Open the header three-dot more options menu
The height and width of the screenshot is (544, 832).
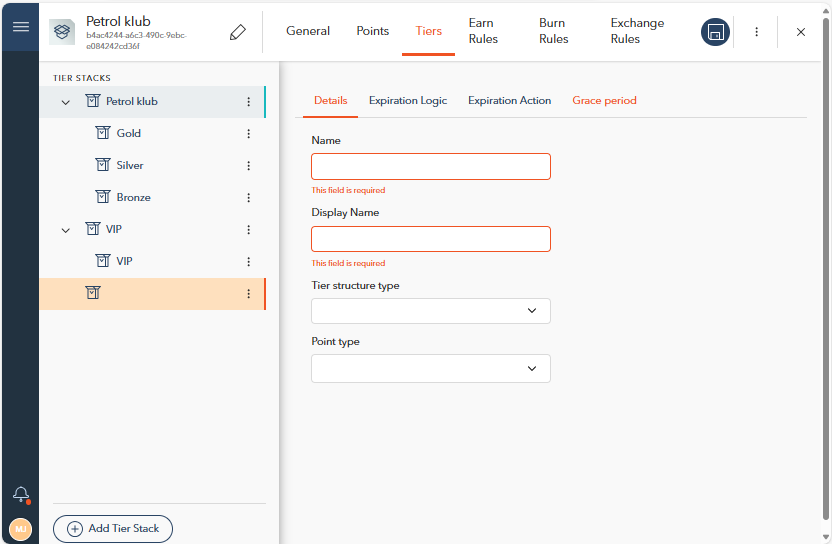(x=757, y=32)
